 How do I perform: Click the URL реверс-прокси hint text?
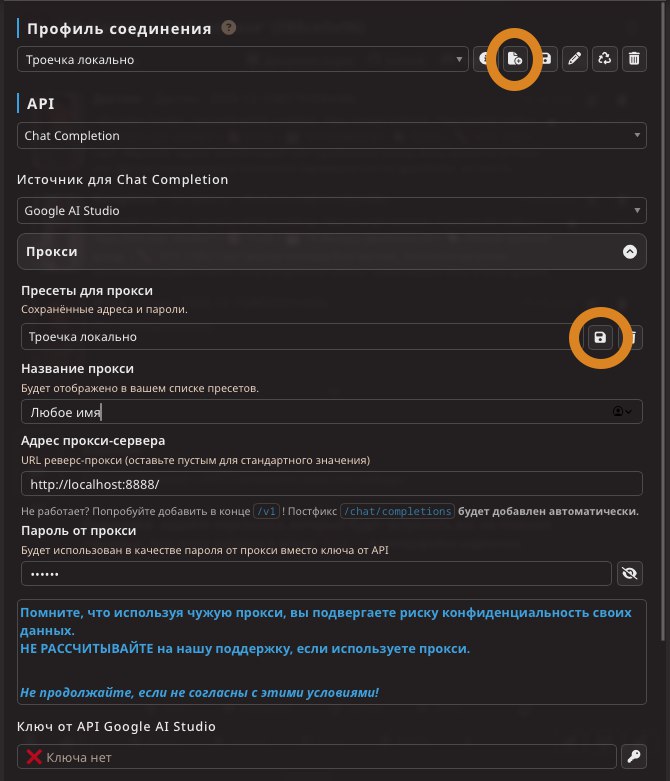pos(196,460)
